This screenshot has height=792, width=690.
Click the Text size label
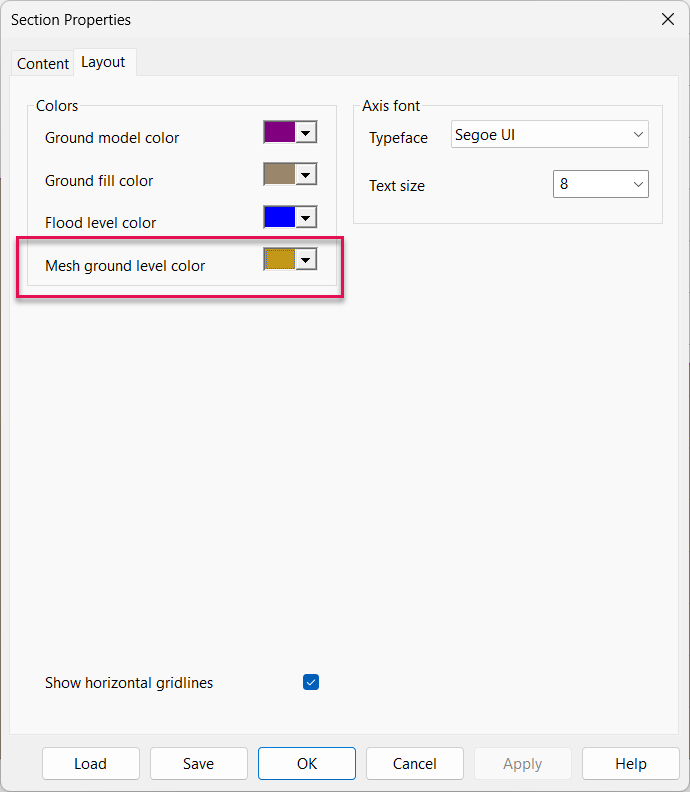(397, 186)
